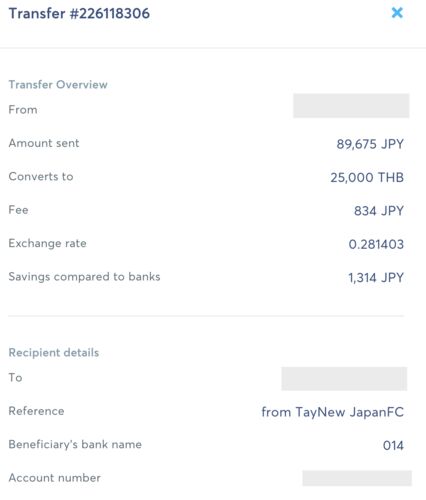The height and width of the screenshot is (500, 426).
Task: Select the 25,000 THB converted amount
Action: click(367, 177)
